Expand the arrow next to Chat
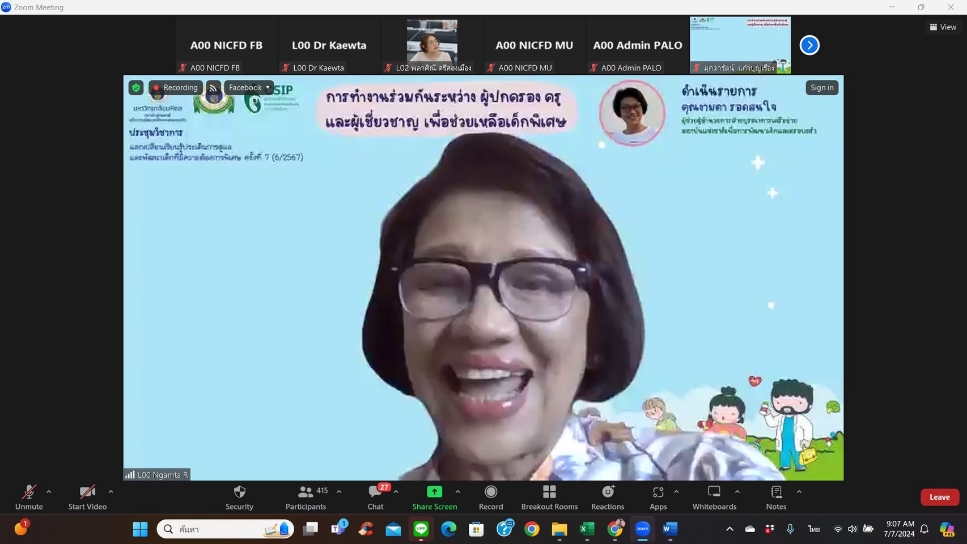Screen dimensions: 967x544 coord(395,492)
